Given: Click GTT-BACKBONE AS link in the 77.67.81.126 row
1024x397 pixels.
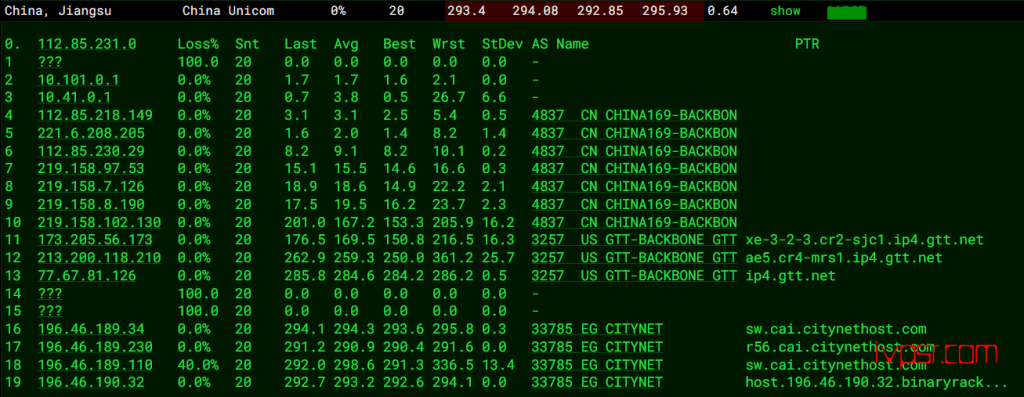Looking at the screenshot, I should (634, 276).
